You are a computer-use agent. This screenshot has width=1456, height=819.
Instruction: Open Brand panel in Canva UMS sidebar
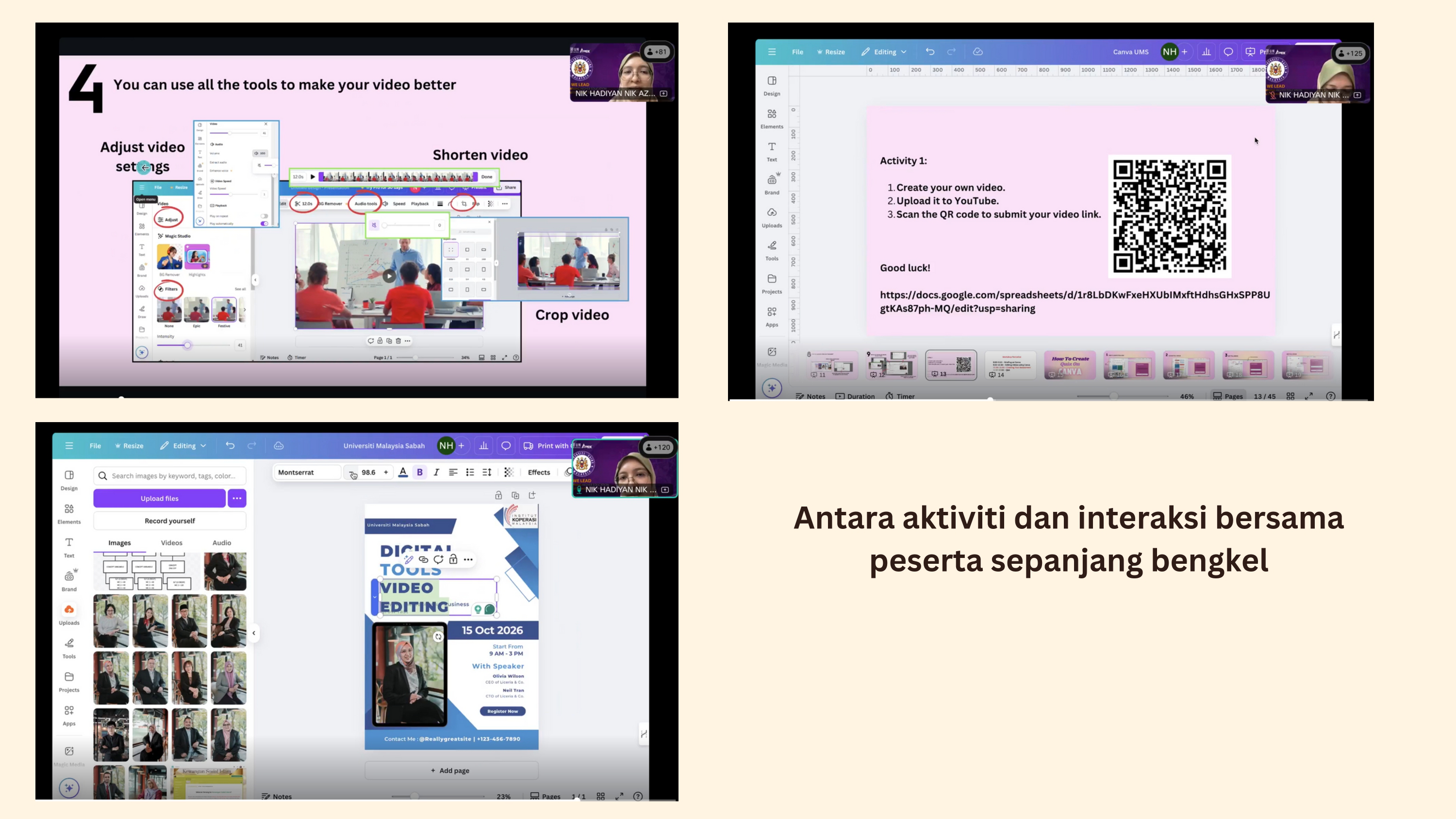point(772,184)
